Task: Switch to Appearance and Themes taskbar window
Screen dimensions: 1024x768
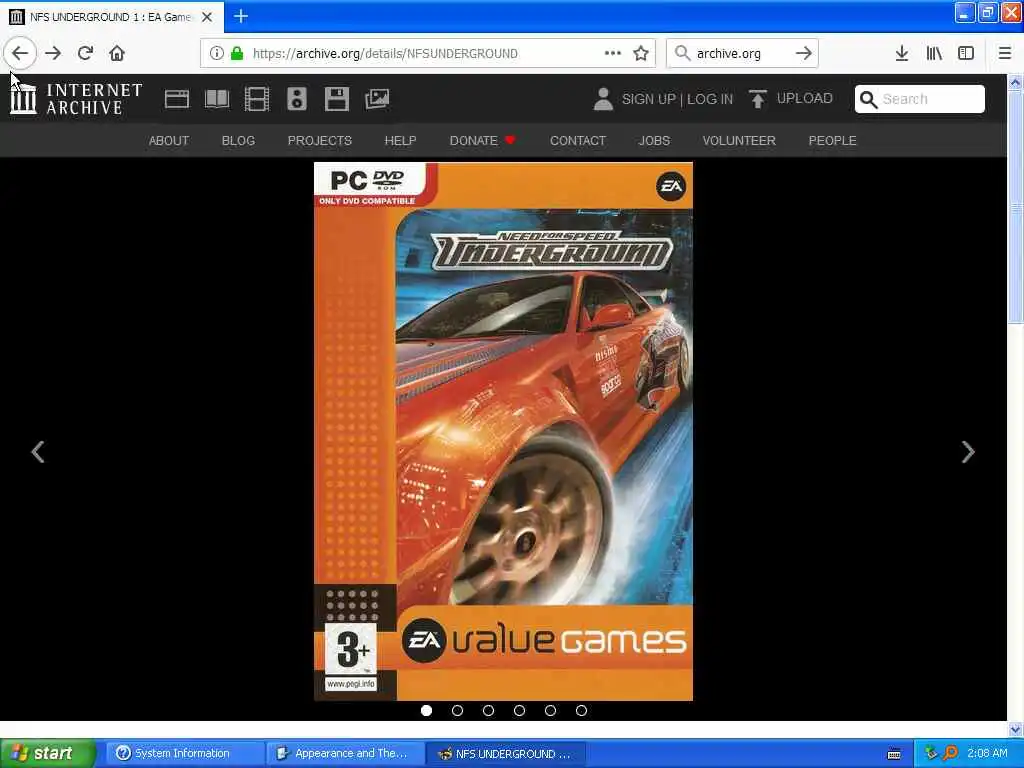Action: point(345,753)
